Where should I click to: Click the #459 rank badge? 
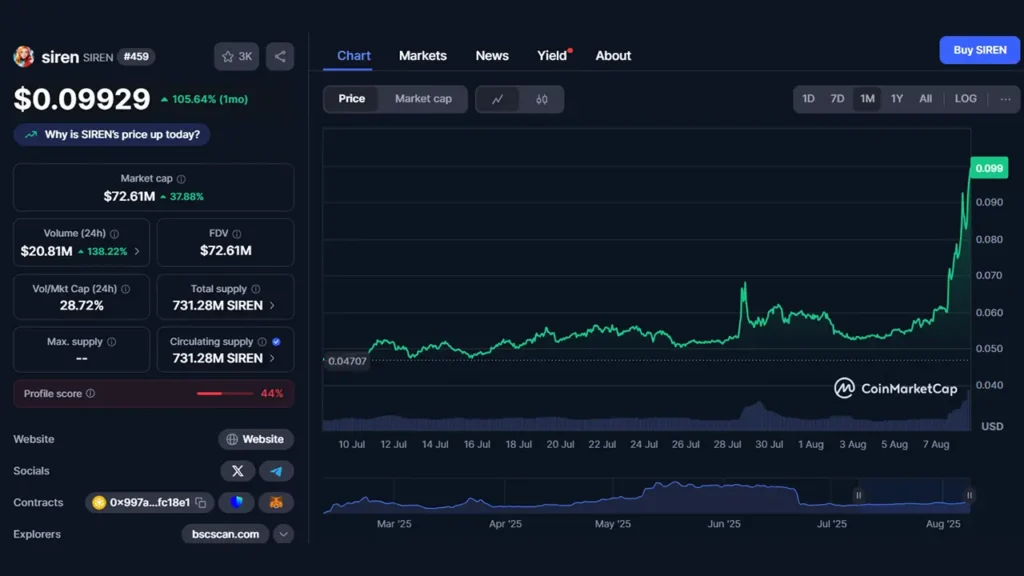[136, 57]
